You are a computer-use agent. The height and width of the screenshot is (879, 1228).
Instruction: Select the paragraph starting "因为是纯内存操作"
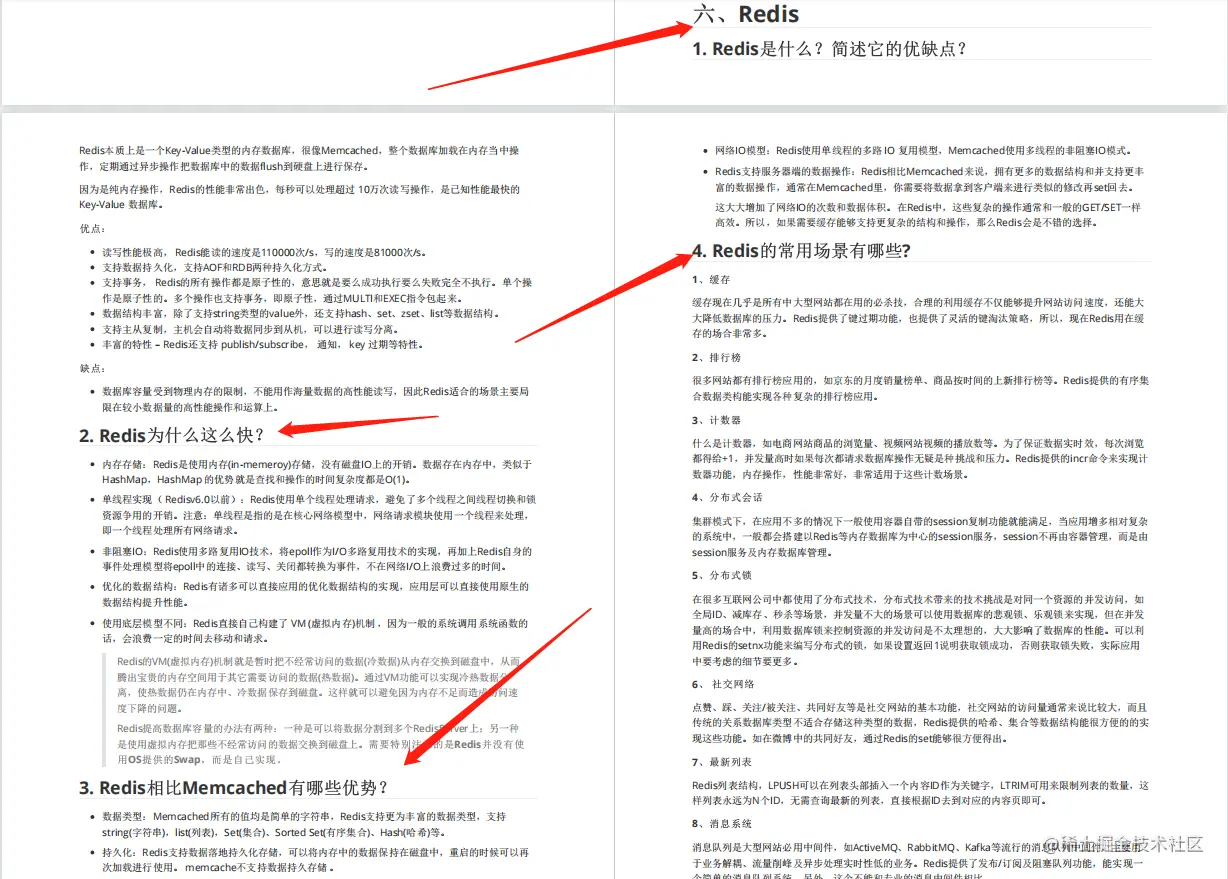tap(299, 196)
